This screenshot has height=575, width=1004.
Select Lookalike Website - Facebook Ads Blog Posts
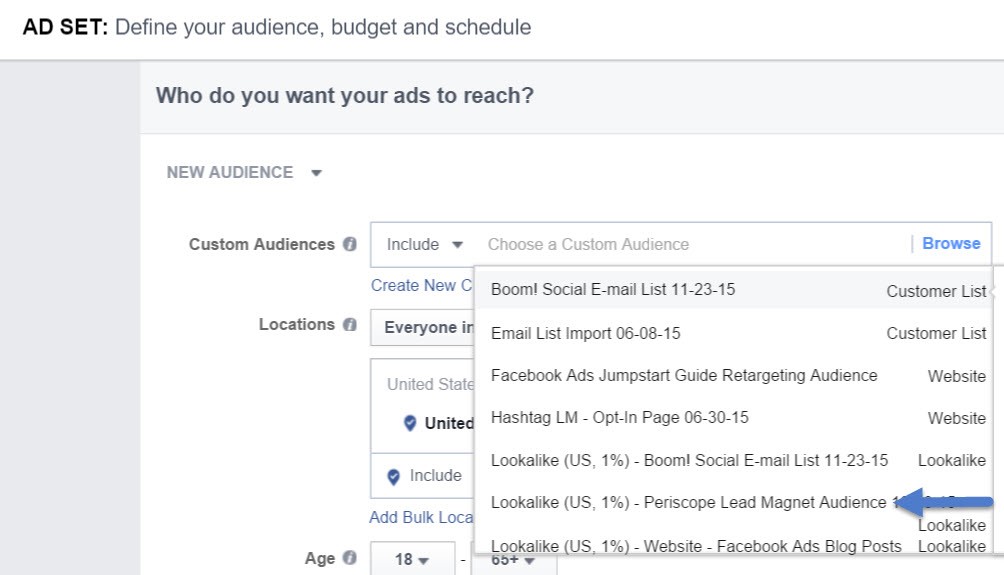coord(734,546)
